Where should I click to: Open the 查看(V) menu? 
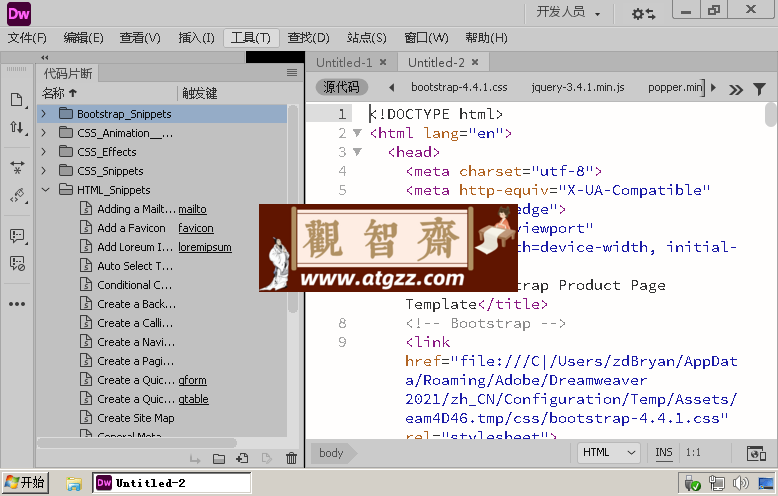click(x=140, y=38)
